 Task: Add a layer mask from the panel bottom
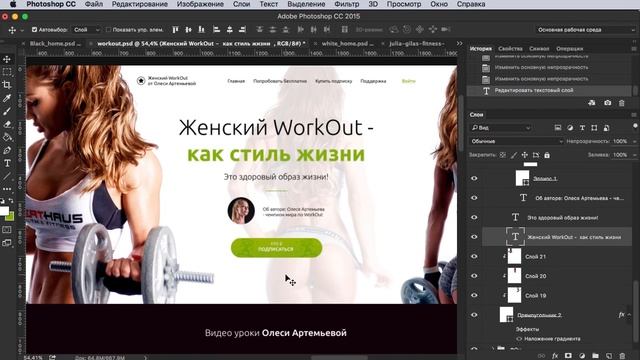click(568, 356)
